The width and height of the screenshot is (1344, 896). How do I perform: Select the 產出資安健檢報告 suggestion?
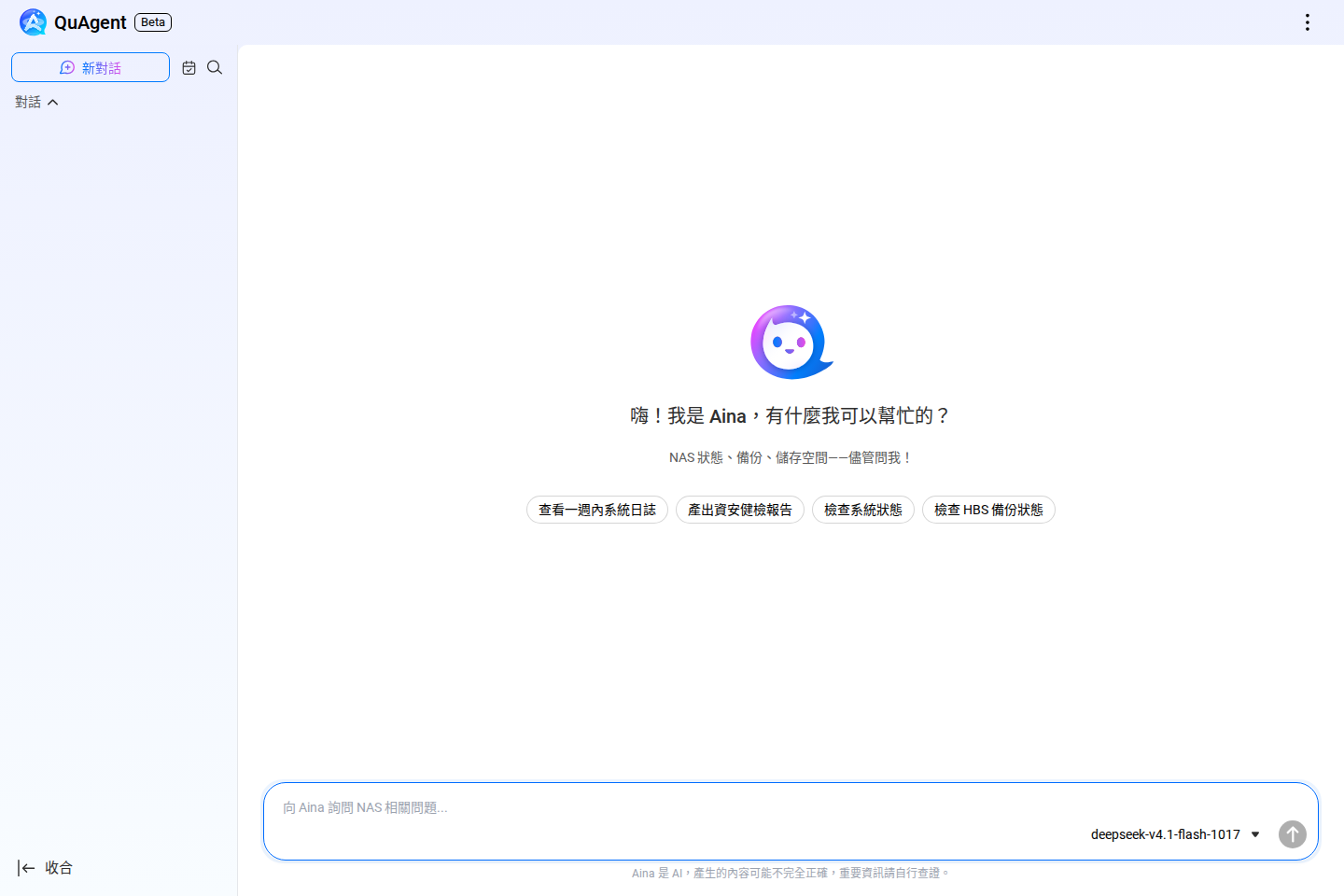(x=740, y=510)
